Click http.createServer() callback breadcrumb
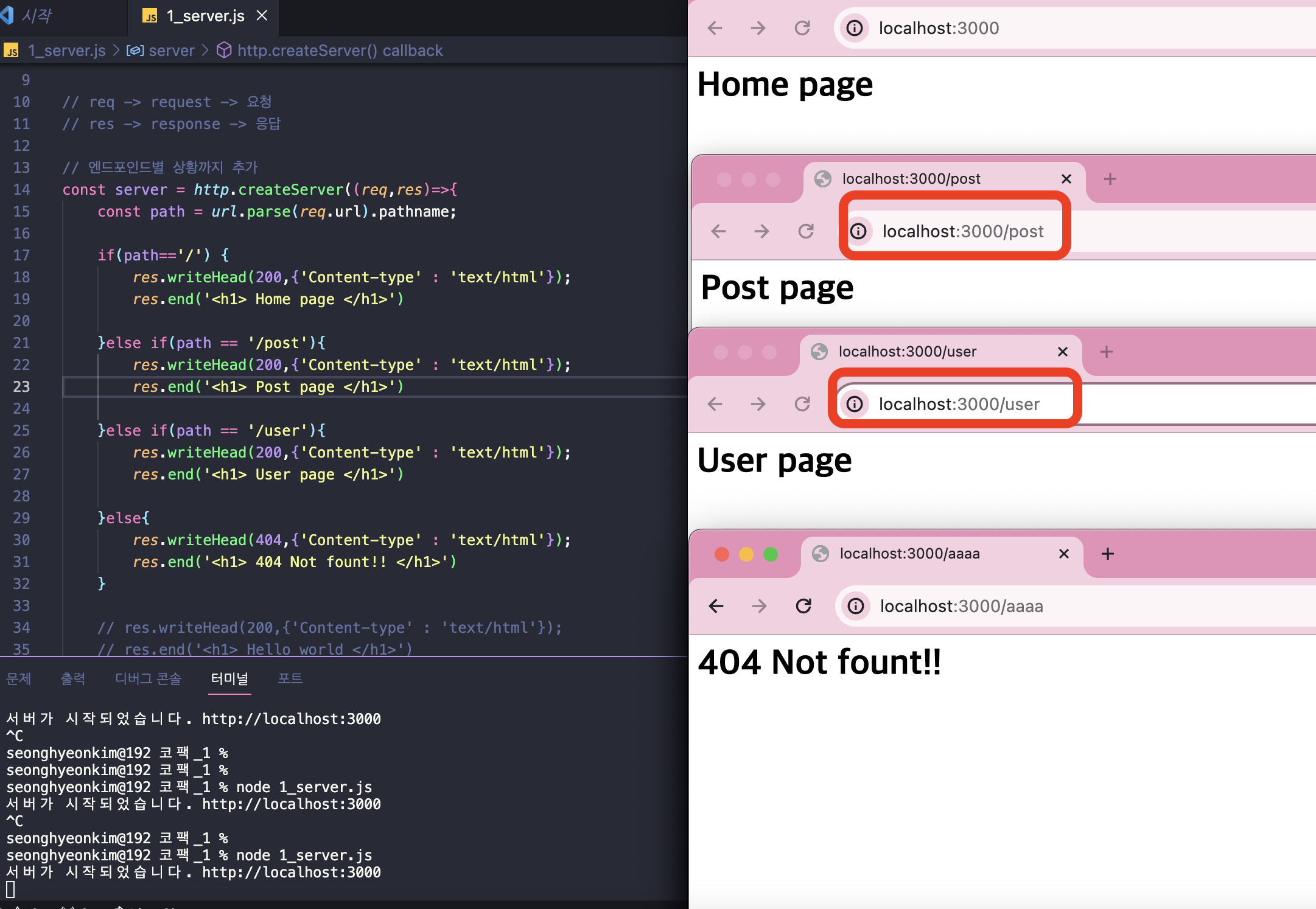This screenshot has height=909, width=1316. pyautogui.click(x=340, y=50)
